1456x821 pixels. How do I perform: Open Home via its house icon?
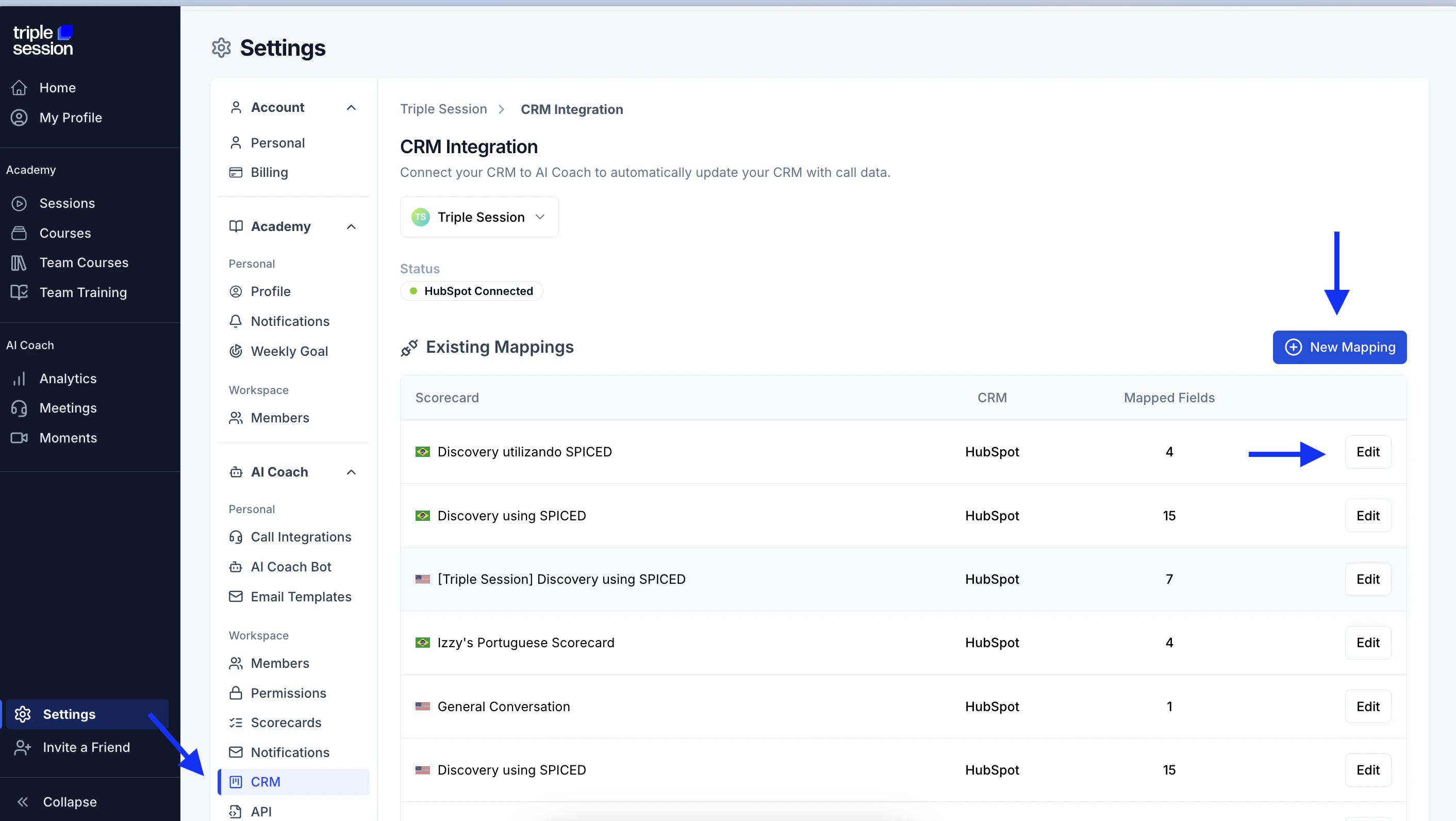coord(19,88)
